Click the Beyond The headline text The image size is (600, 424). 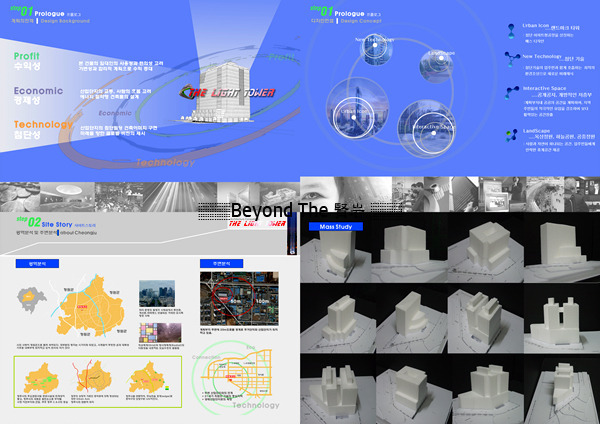[297, 210]
